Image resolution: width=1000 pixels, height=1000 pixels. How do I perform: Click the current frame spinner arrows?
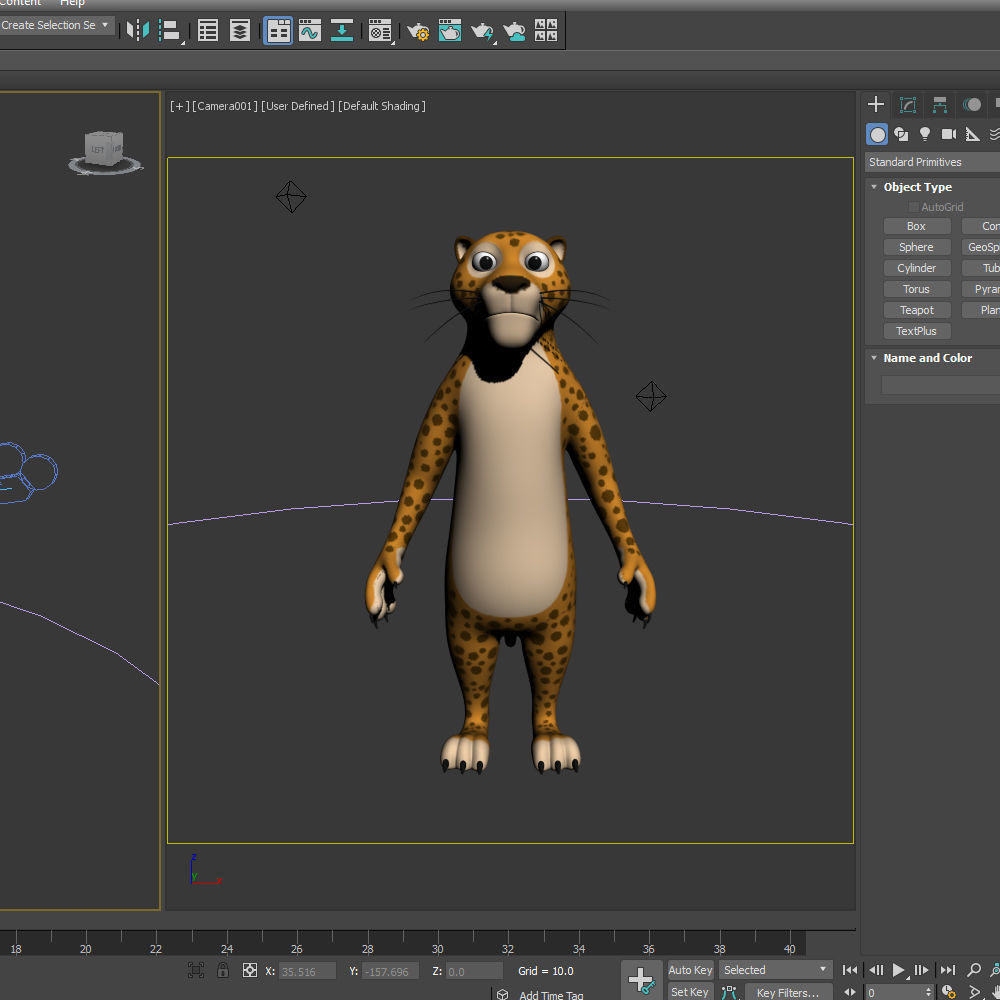coord(929,992)
